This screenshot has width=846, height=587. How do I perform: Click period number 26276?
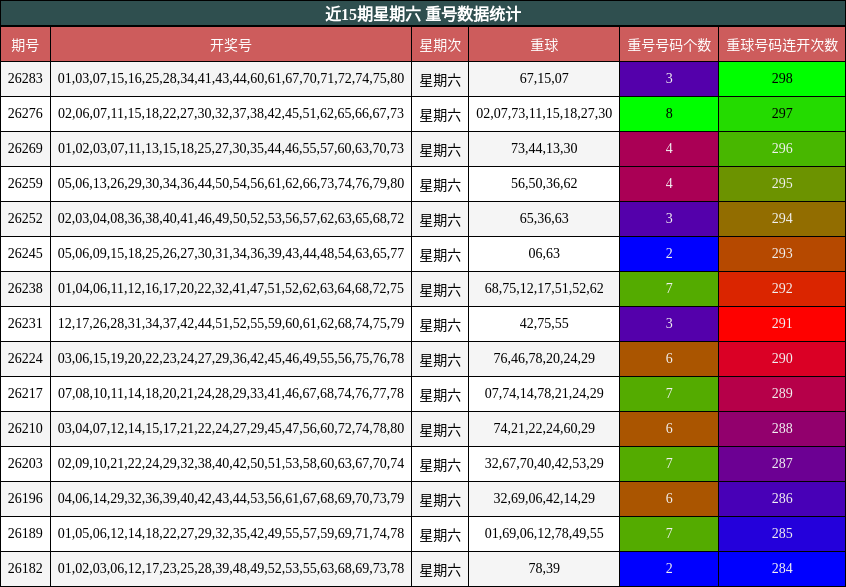click(25, 114)
